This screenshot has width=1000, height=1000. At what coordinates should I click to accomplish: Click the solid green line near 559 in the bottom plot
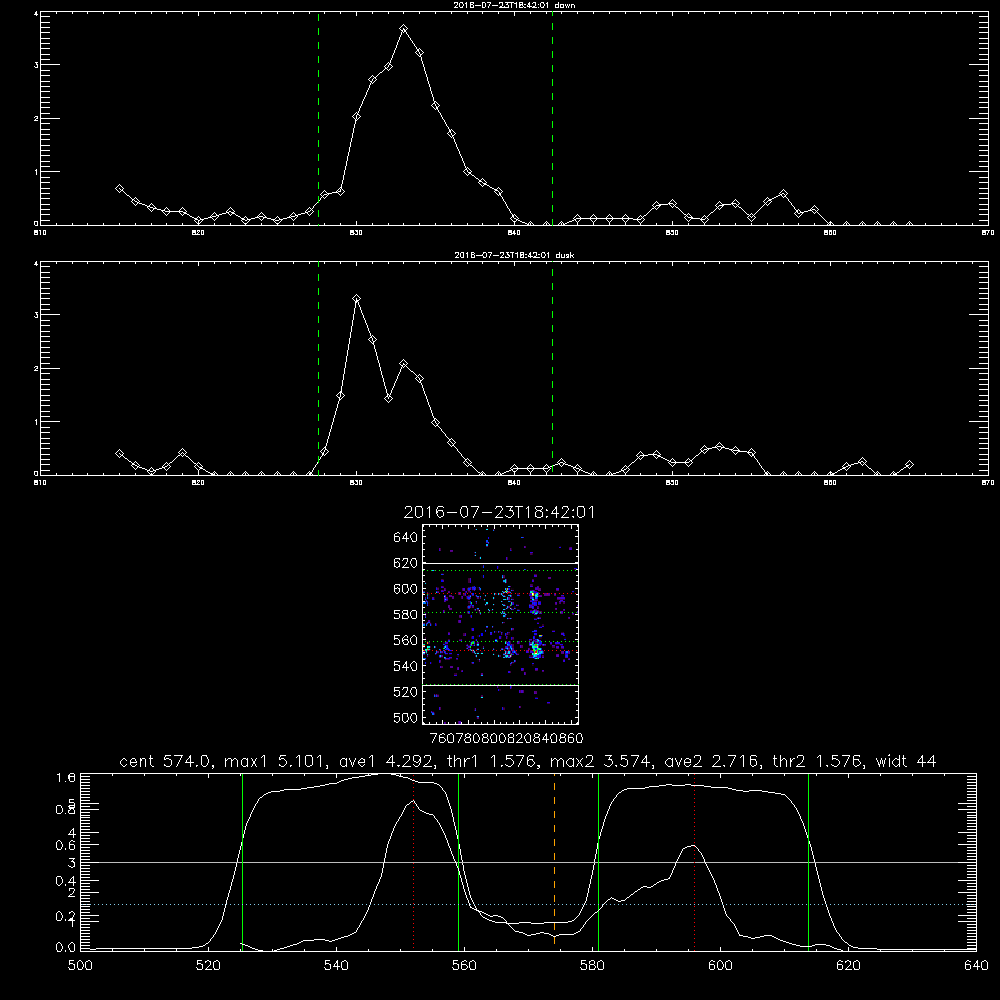459,862
